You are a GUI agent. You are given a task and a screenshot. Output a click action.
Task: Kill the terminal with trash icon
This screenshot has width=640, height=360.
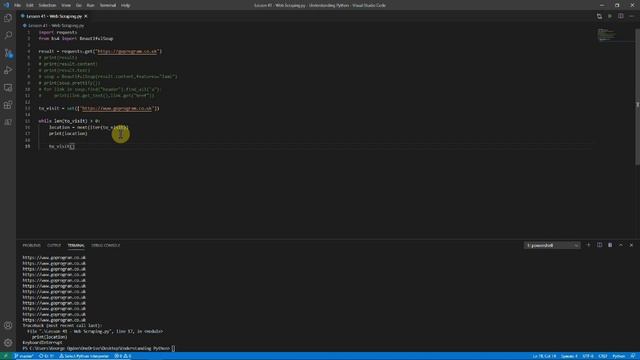(610, 245)
